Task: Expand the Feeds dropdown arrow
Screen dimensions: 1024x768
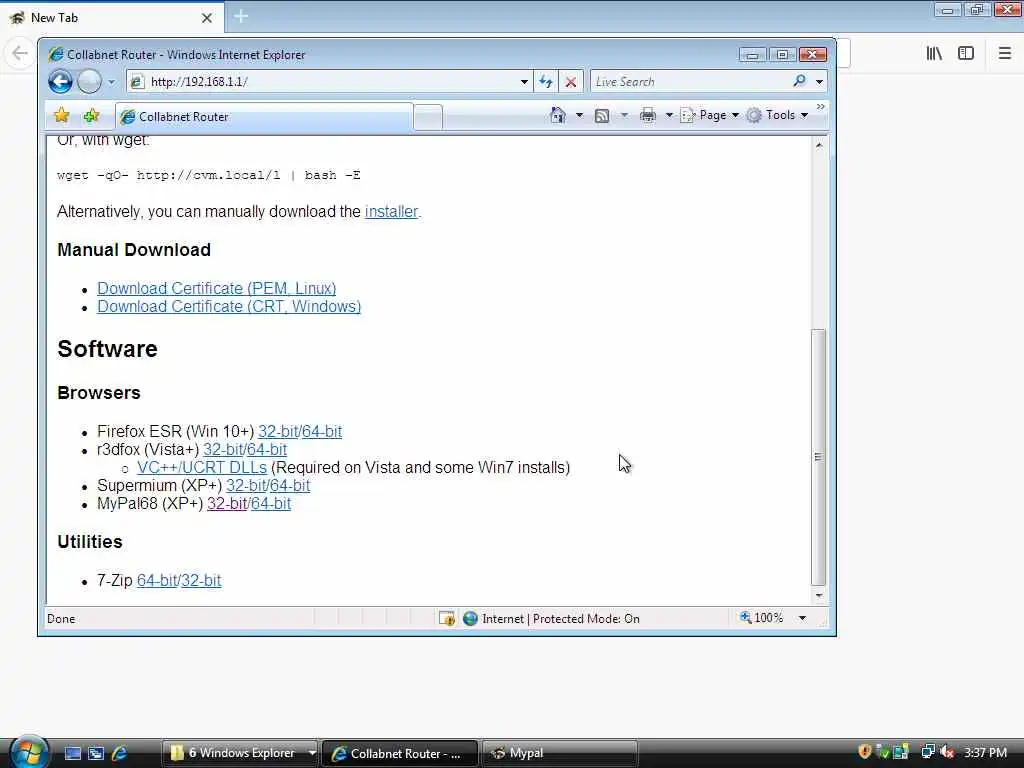Action: [x=624, y=116]
